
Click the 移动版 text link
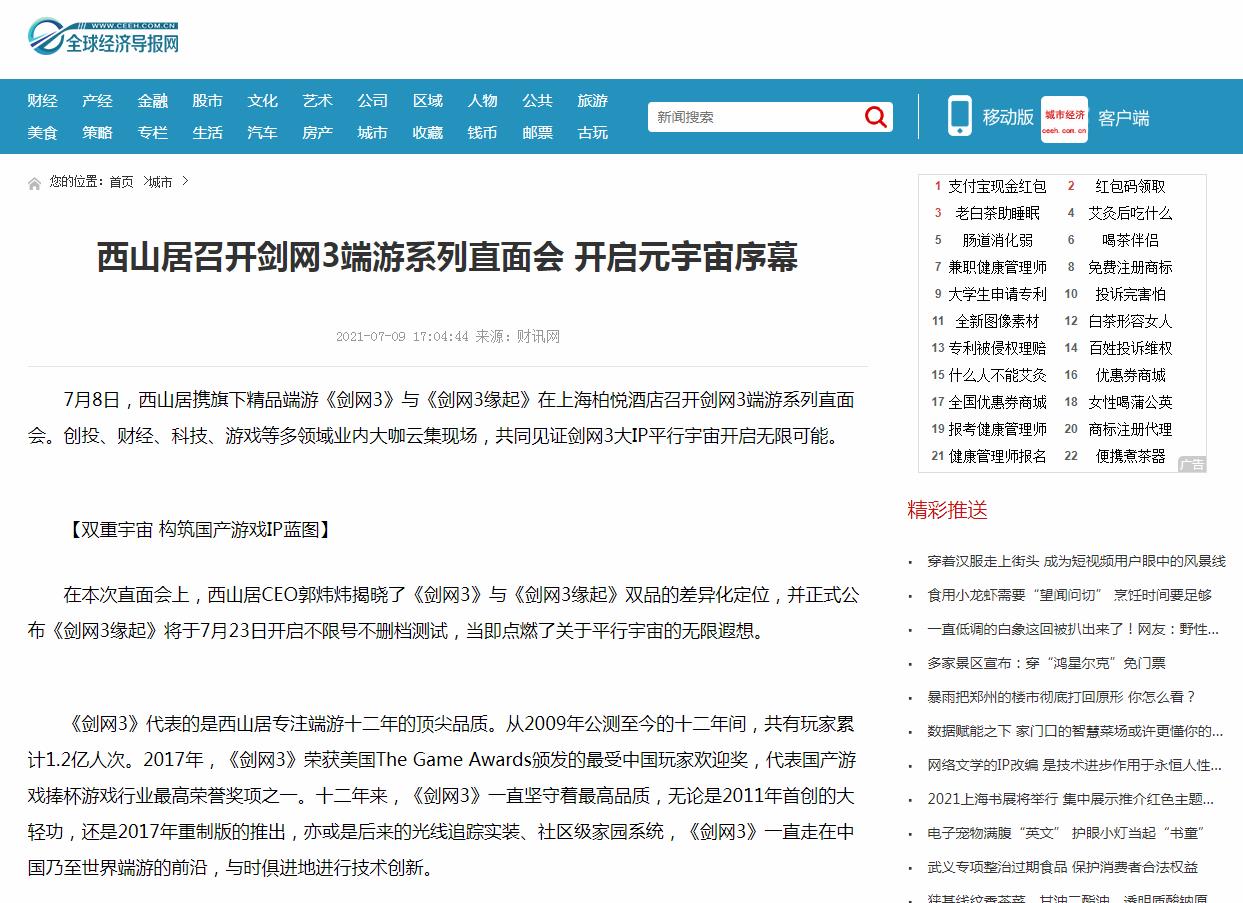(x=1008, y=117)
